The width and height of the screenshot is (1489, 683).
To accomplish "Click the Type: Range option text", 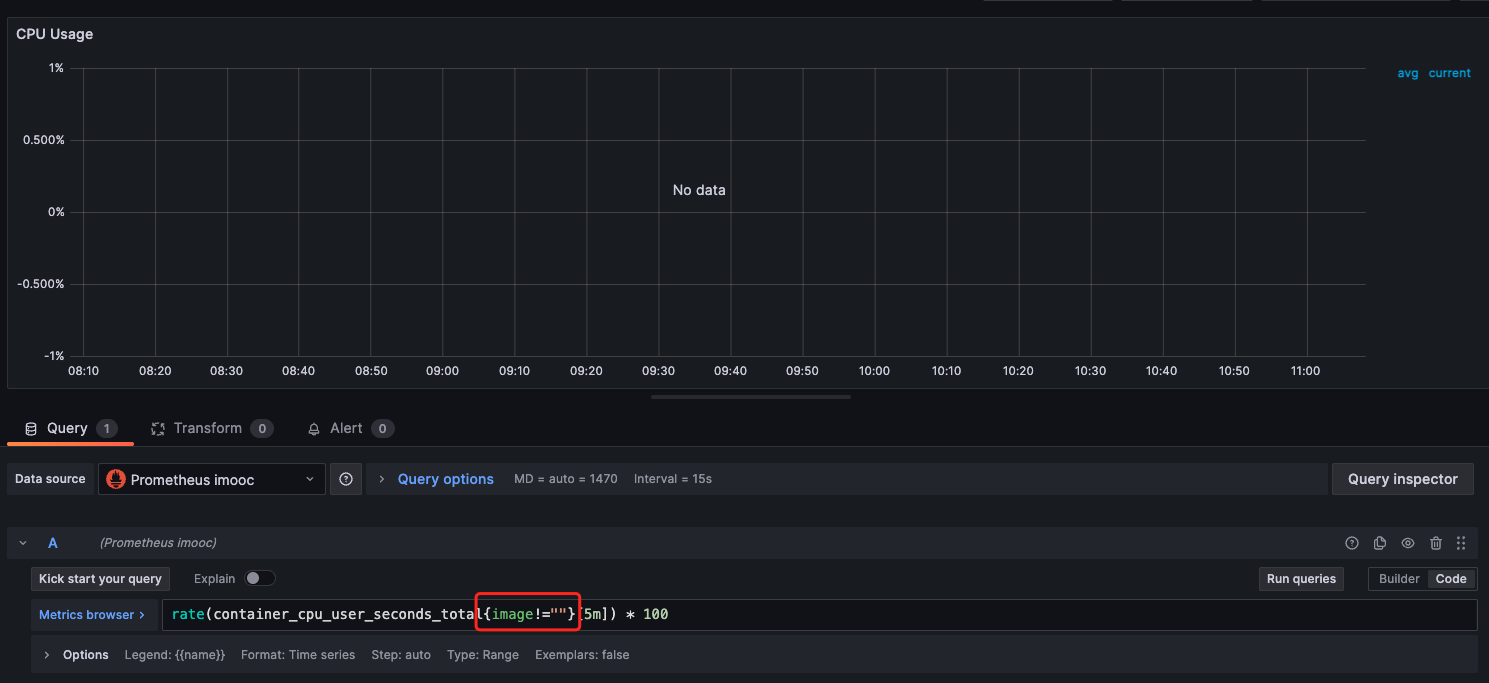I will coord(483,655).
